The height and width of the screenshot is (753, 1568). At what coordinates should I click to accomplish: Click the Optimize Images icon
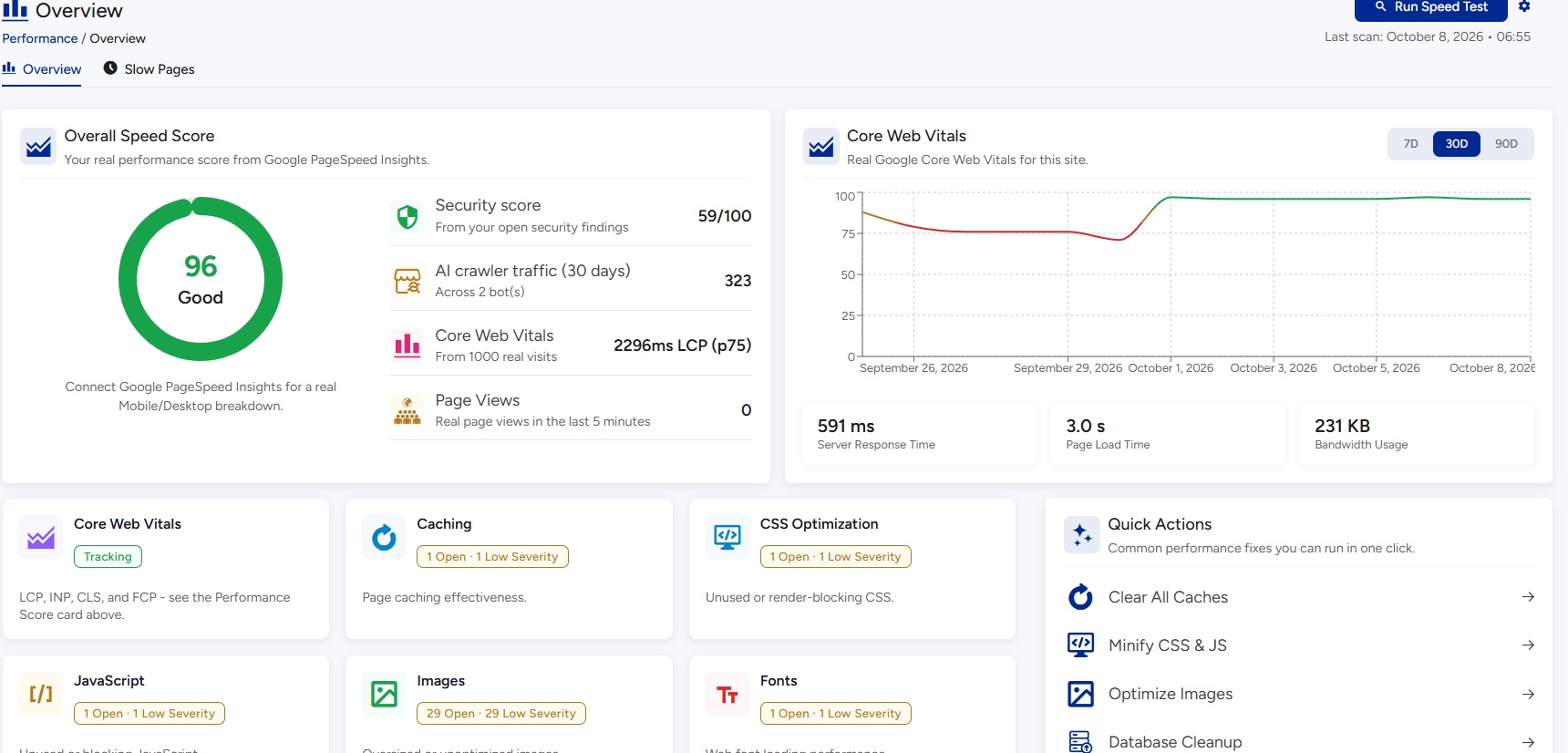1080,694
